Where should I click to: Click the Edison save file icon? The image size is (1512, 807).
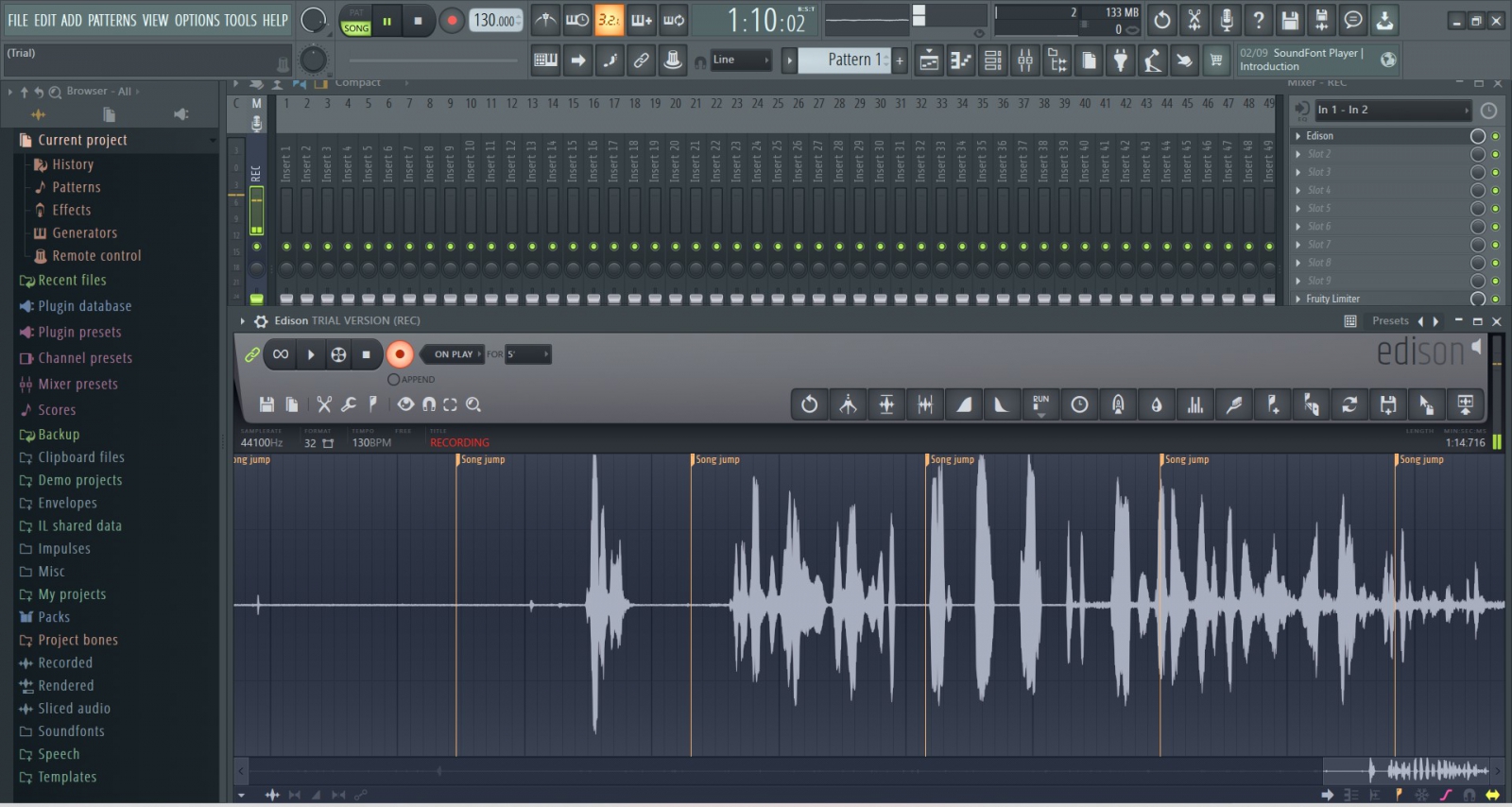[266, 404]
